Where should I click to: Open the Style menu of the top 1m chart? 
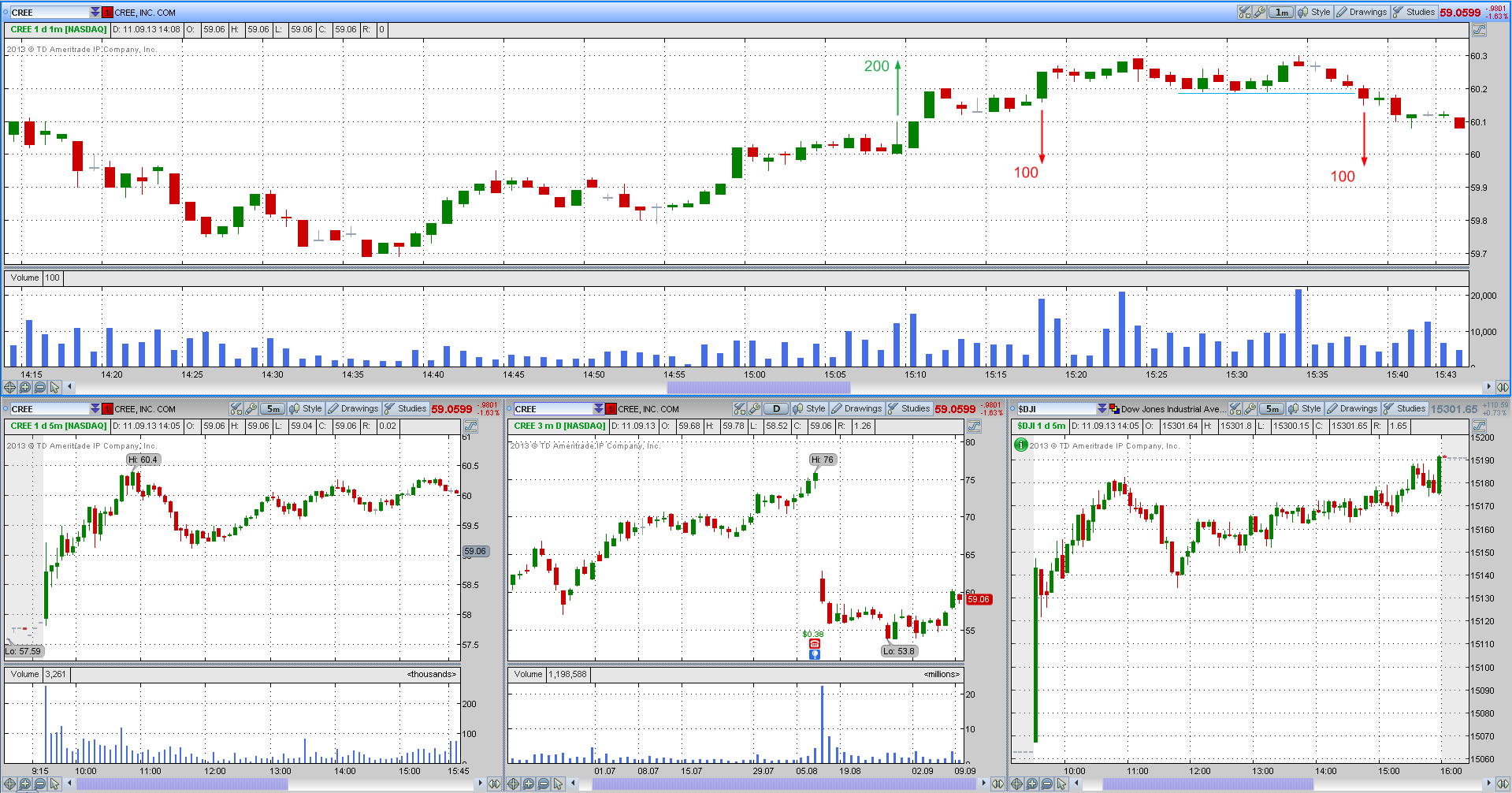1314,12
